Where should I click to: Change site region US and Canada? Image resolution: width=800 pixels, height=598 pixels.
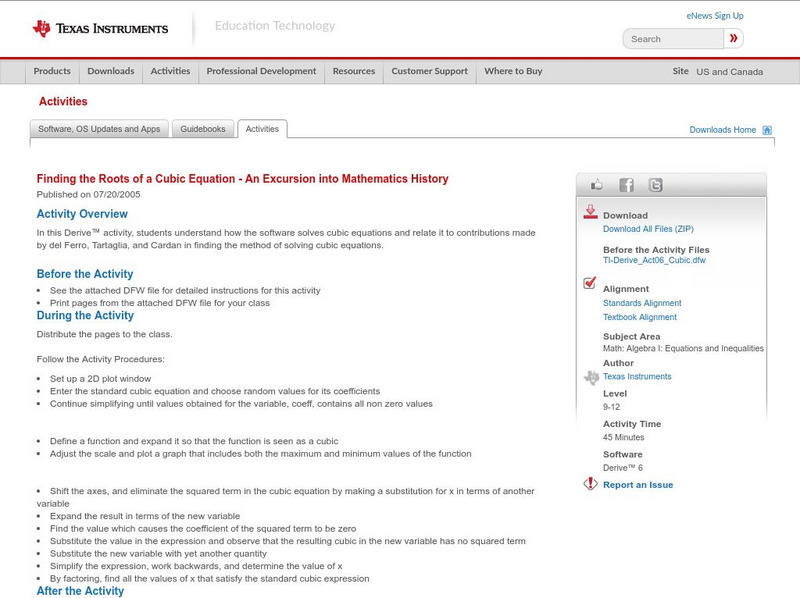tap(730, 72)
